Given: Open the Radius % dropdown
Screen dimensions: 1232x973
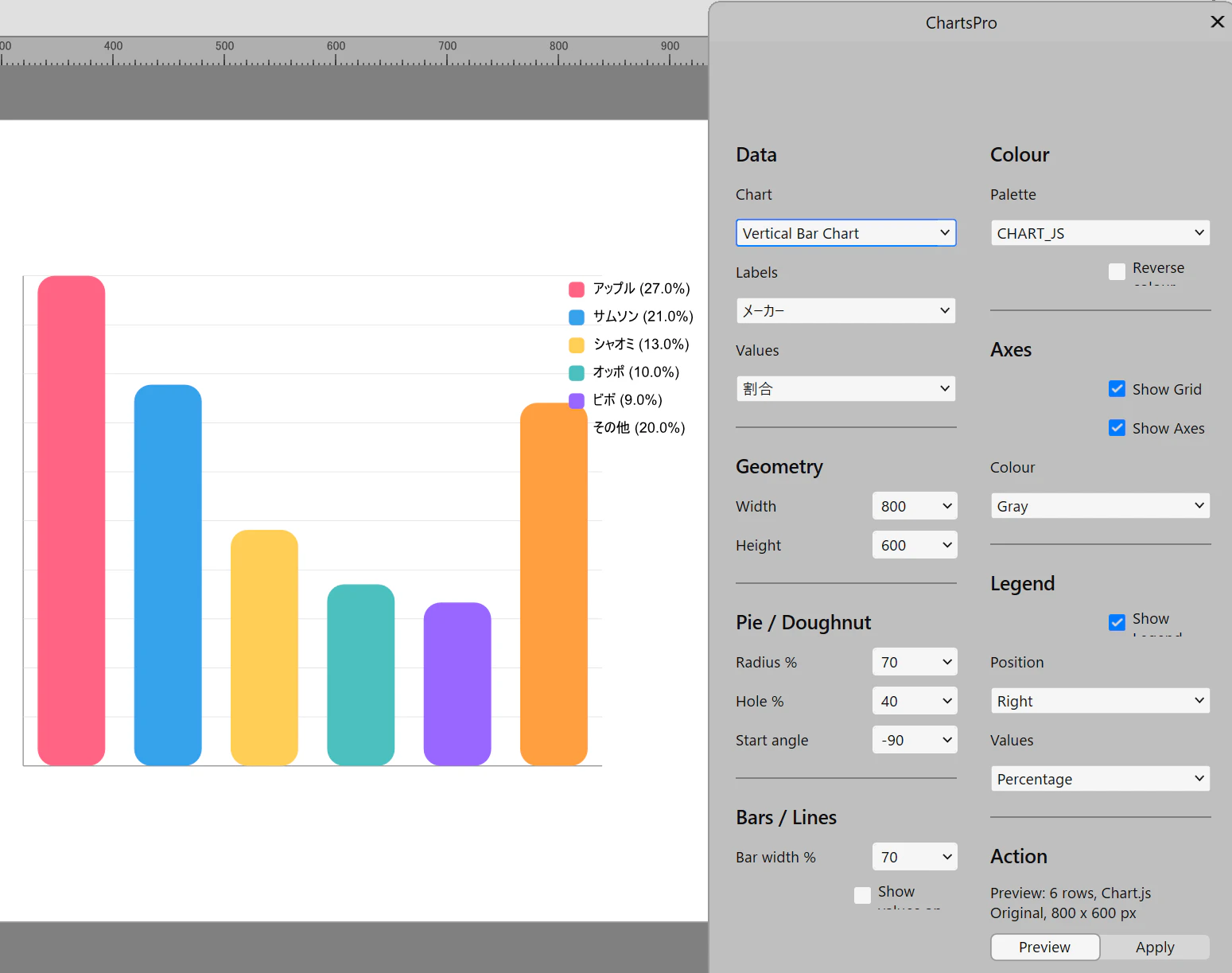Looking at the screenshot, I should pos(915,662).
